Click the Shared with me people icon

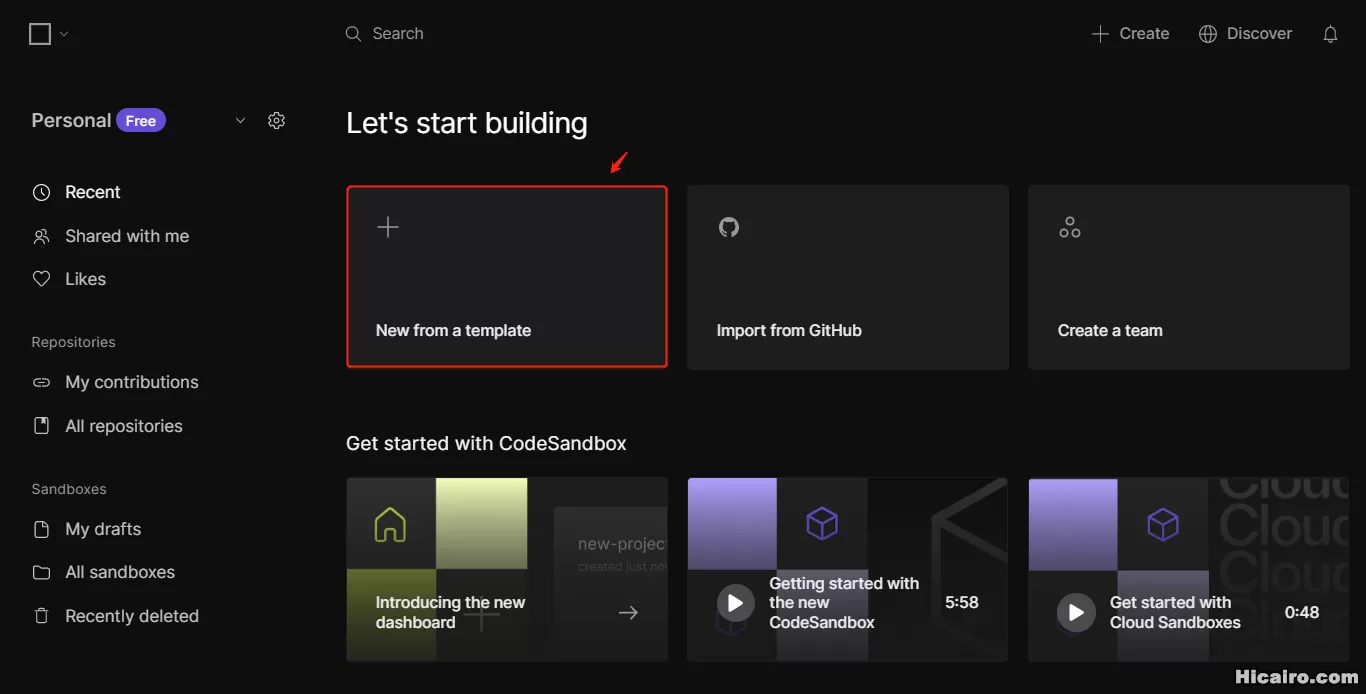point(41,236)
